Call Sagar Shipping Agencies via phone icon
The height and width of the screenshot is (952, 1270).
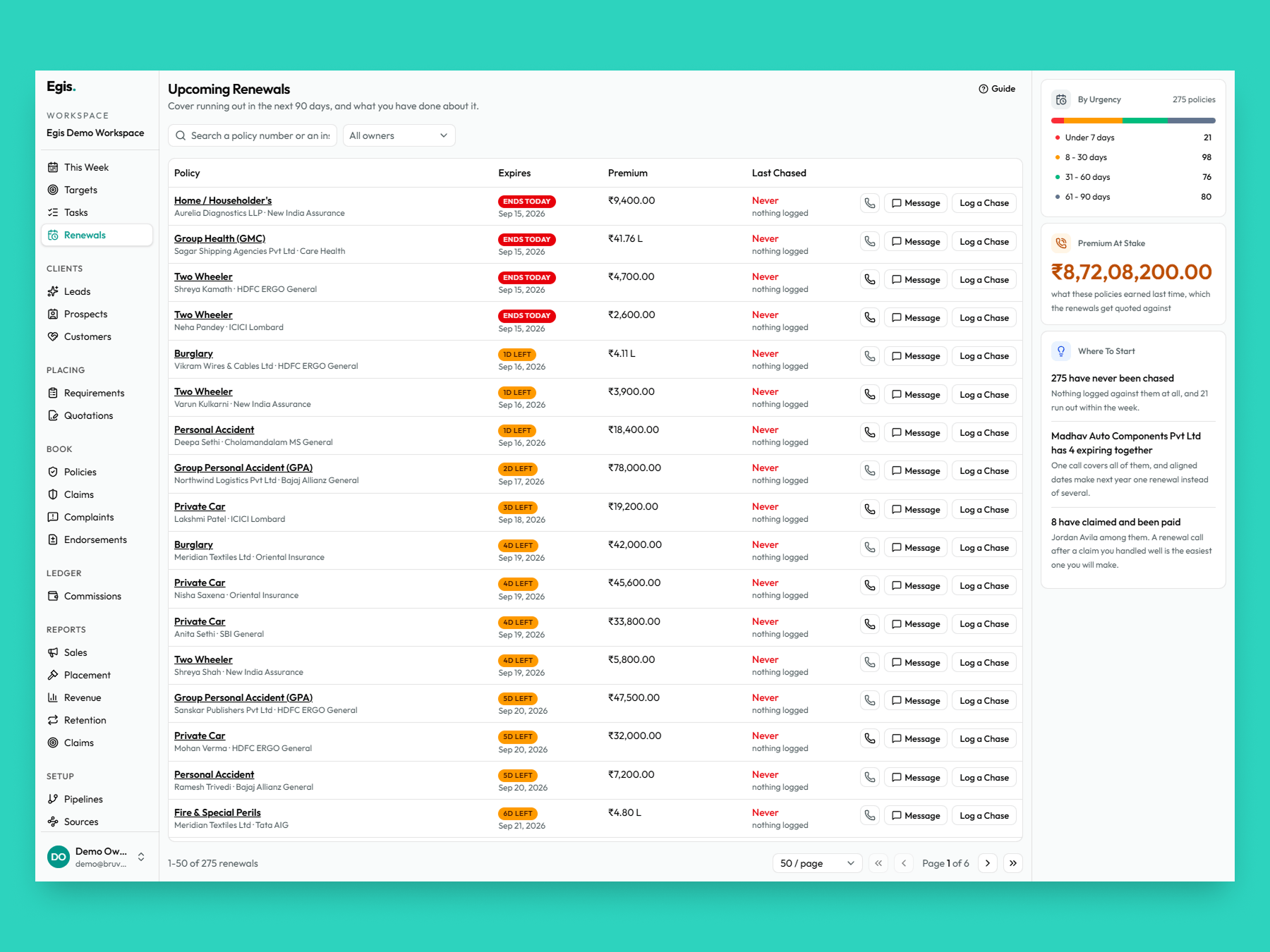[x=870, y=241]
